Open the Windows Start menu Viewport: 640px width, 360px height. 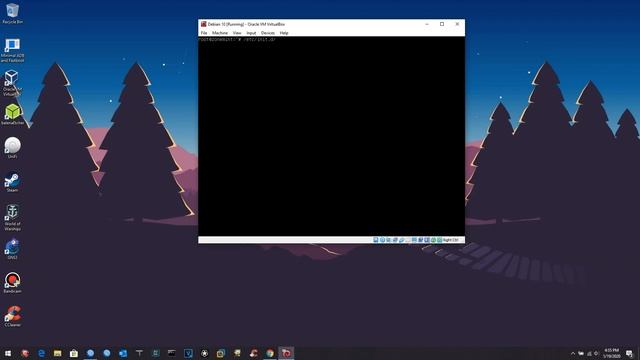click(8, 353)
